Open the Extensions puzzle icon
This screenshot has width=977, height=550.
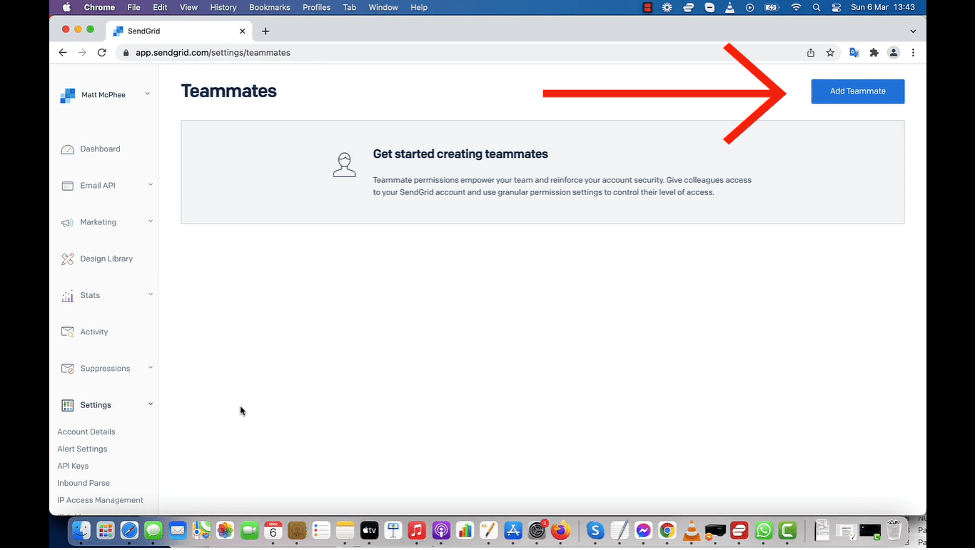875,53
